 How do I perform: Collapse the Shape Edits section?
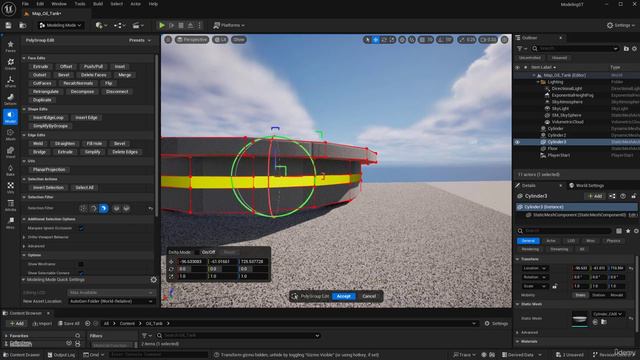[24, 109]
